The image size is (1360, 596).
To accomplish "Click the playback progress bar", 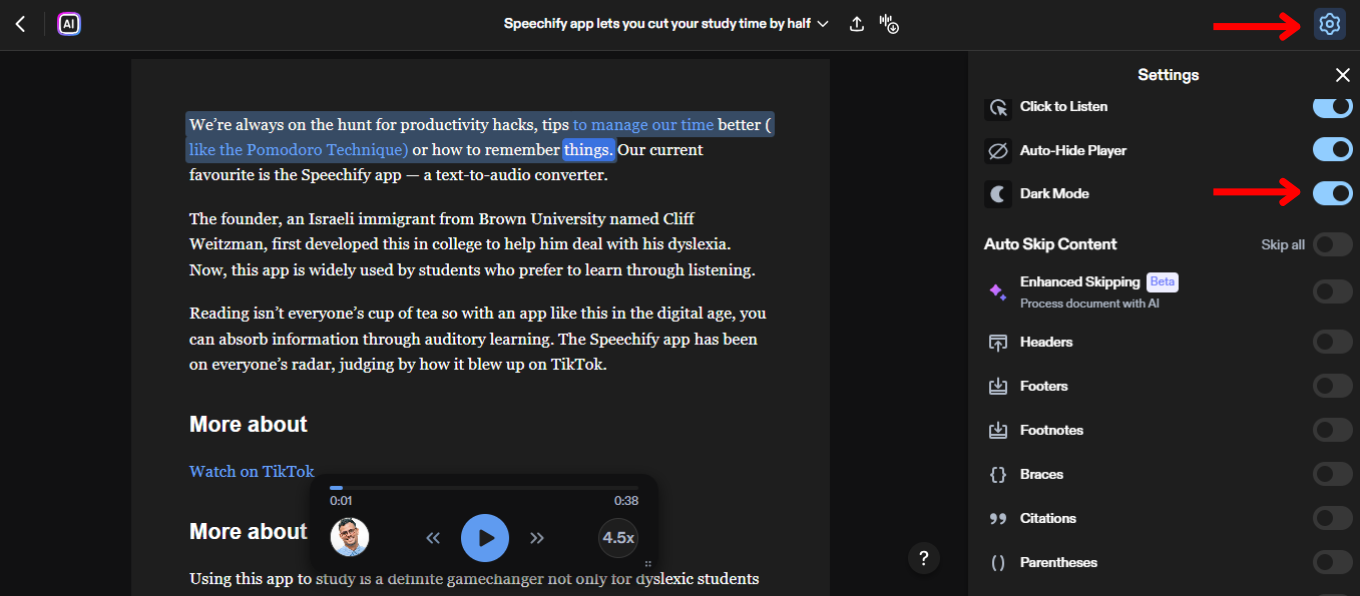I will 484,488.
